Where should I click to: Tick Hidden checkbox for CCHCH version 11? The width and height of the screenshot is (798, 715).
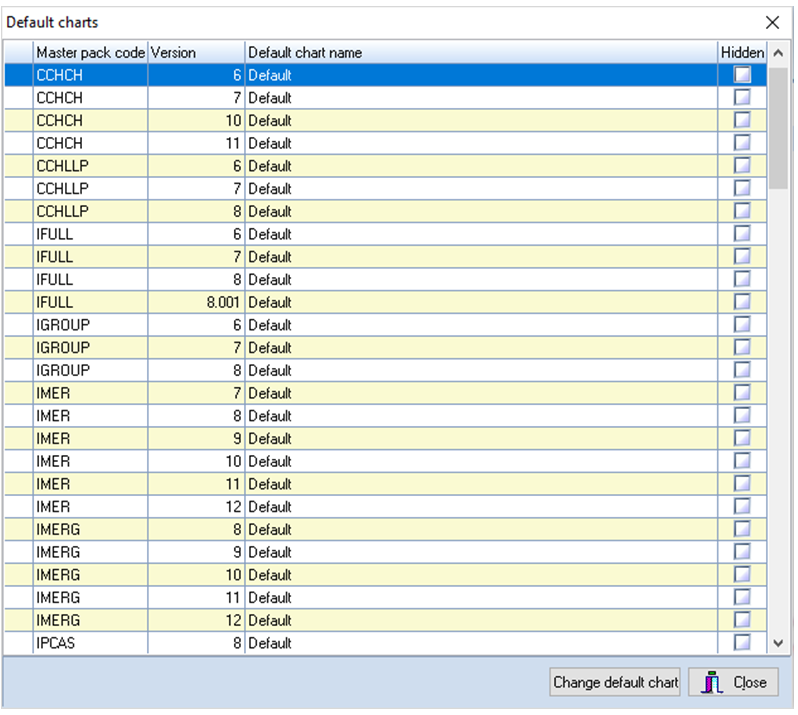(x=742, y=143)
